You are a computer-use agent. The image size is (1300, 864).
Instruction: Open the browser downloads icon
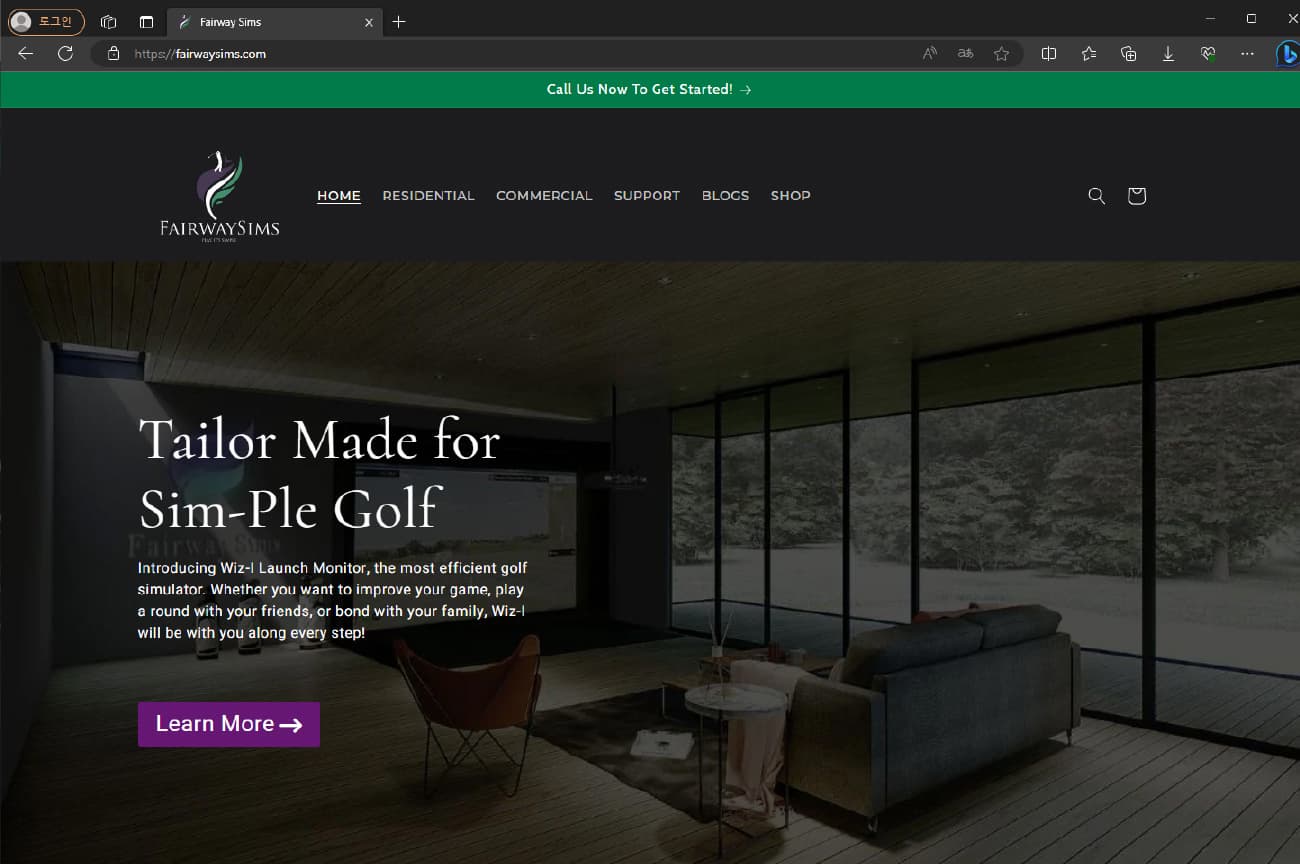tap(1168, 54)
